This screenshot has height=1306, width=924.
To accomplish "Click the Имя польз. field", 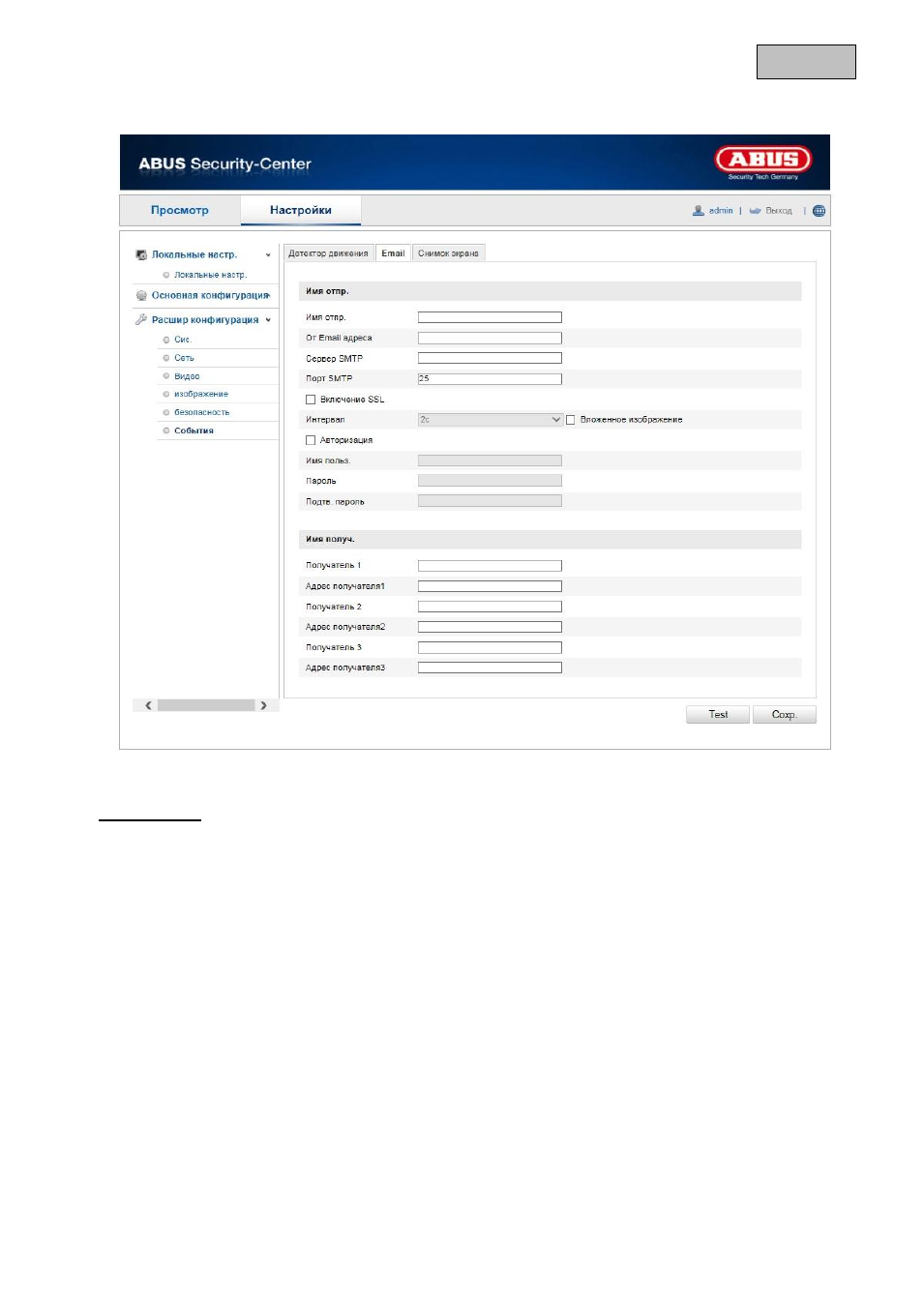I will click(490, 460).
